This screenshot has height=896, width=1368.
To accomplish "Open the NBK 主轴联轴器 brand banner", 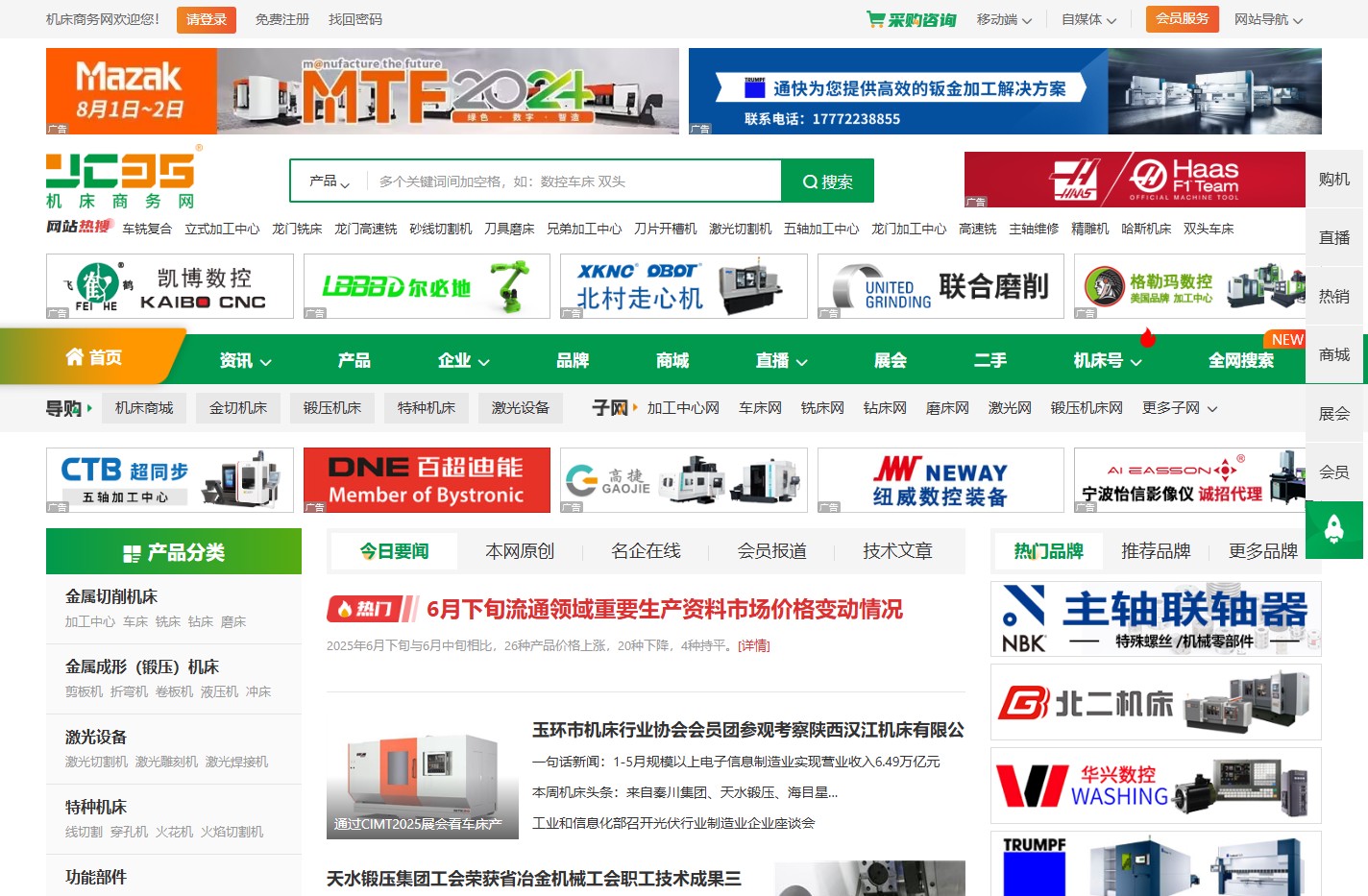I will click(x=1156, y=619).
